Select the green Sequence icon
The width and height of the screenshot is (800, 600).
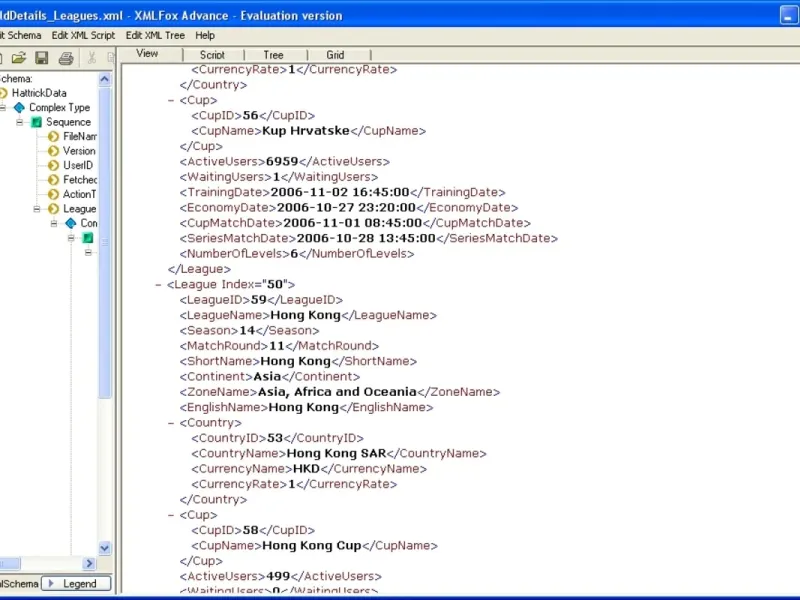[37, 122]
